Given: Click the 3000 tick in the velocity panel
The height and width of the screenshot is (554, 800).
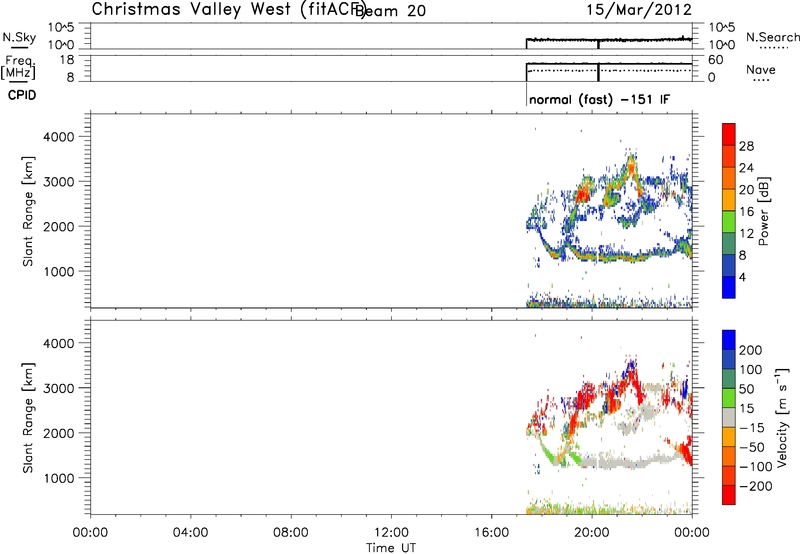Looking at the screenshot, I should coord(59,388).
